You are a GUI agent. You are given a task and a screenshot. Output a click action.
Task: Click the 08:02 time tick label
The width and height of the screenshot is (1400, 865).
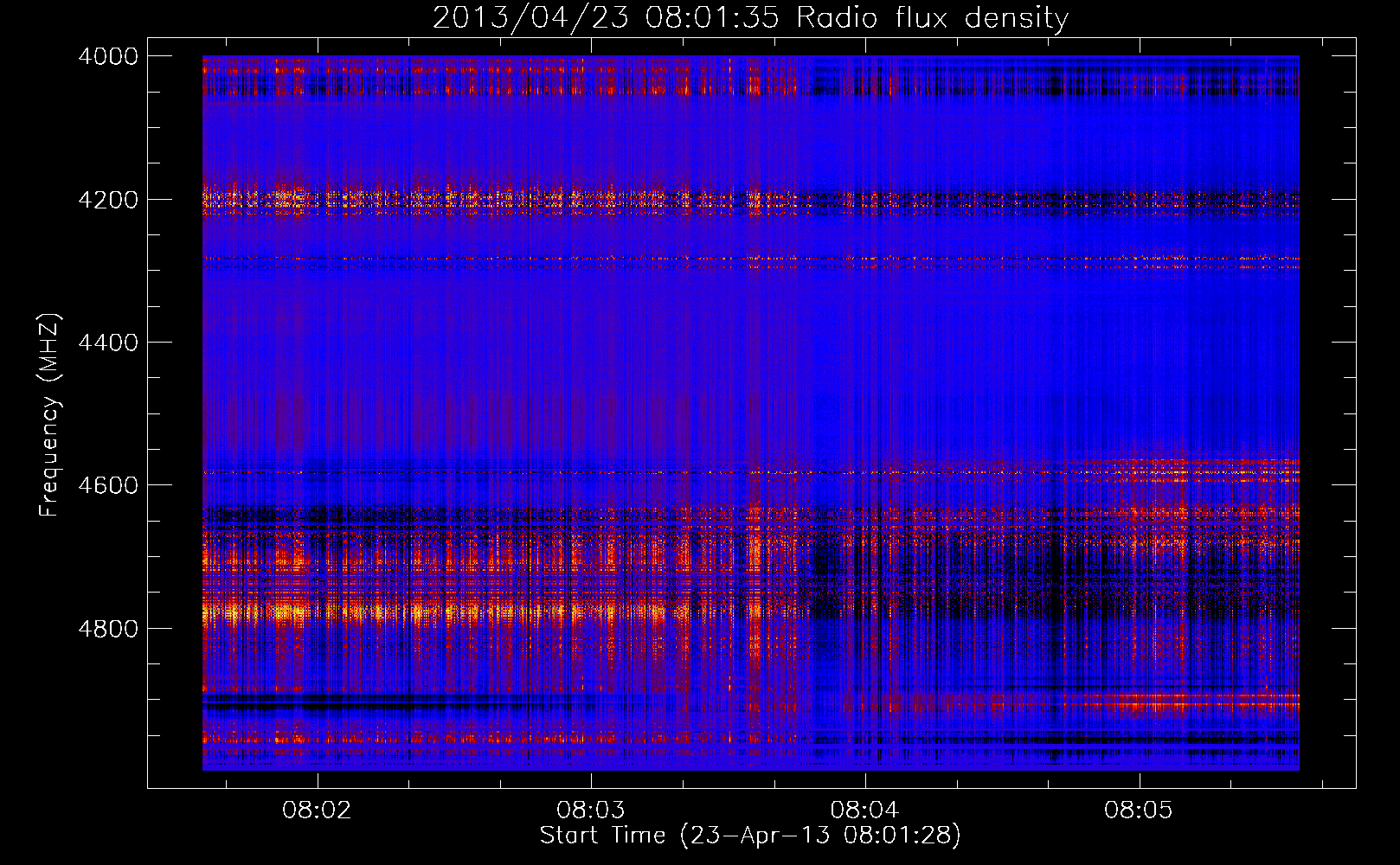point(317,811)
